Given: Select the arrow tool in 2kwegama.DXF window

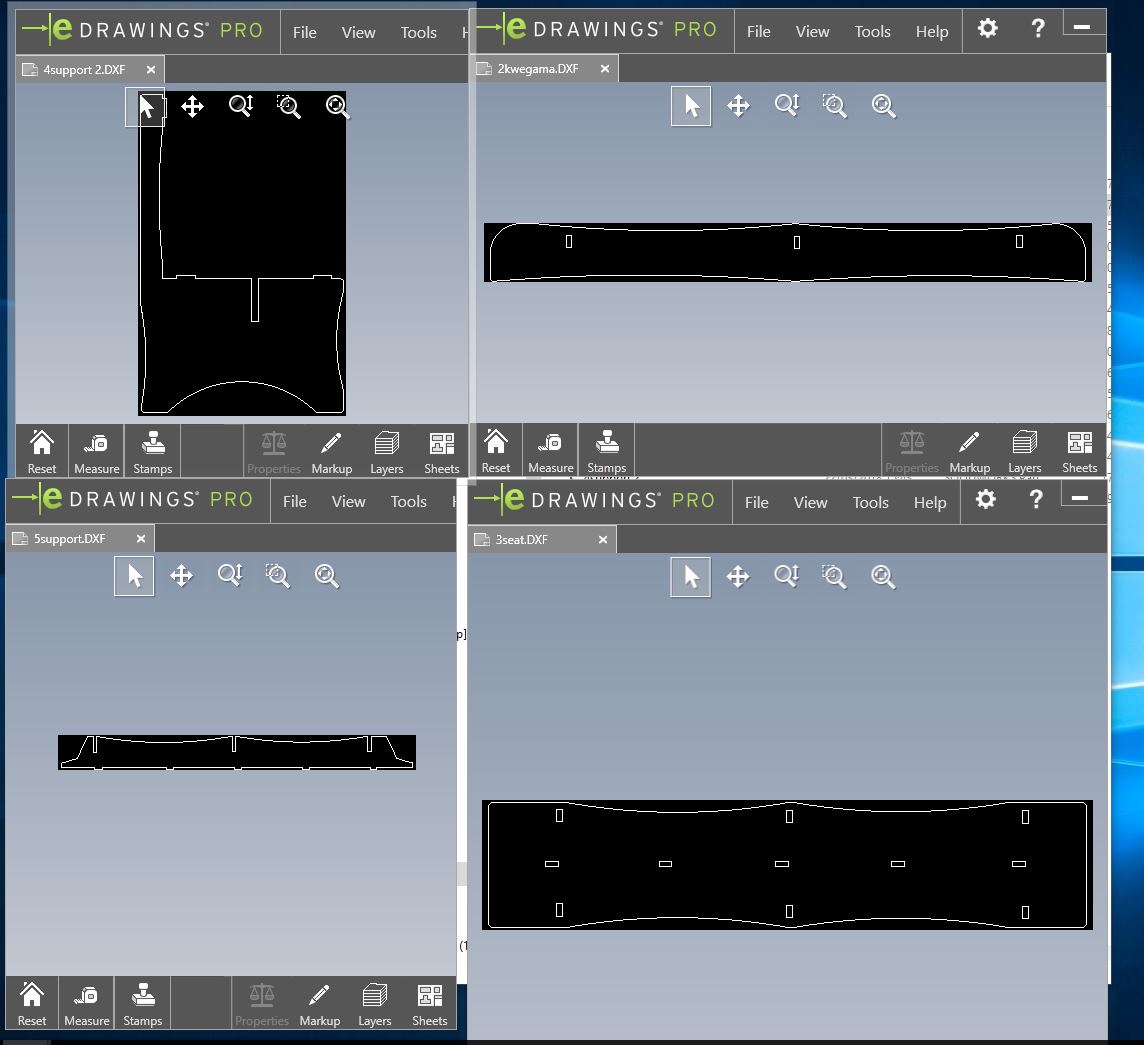Looking at the screenshot, I should (x=691, y=107).
